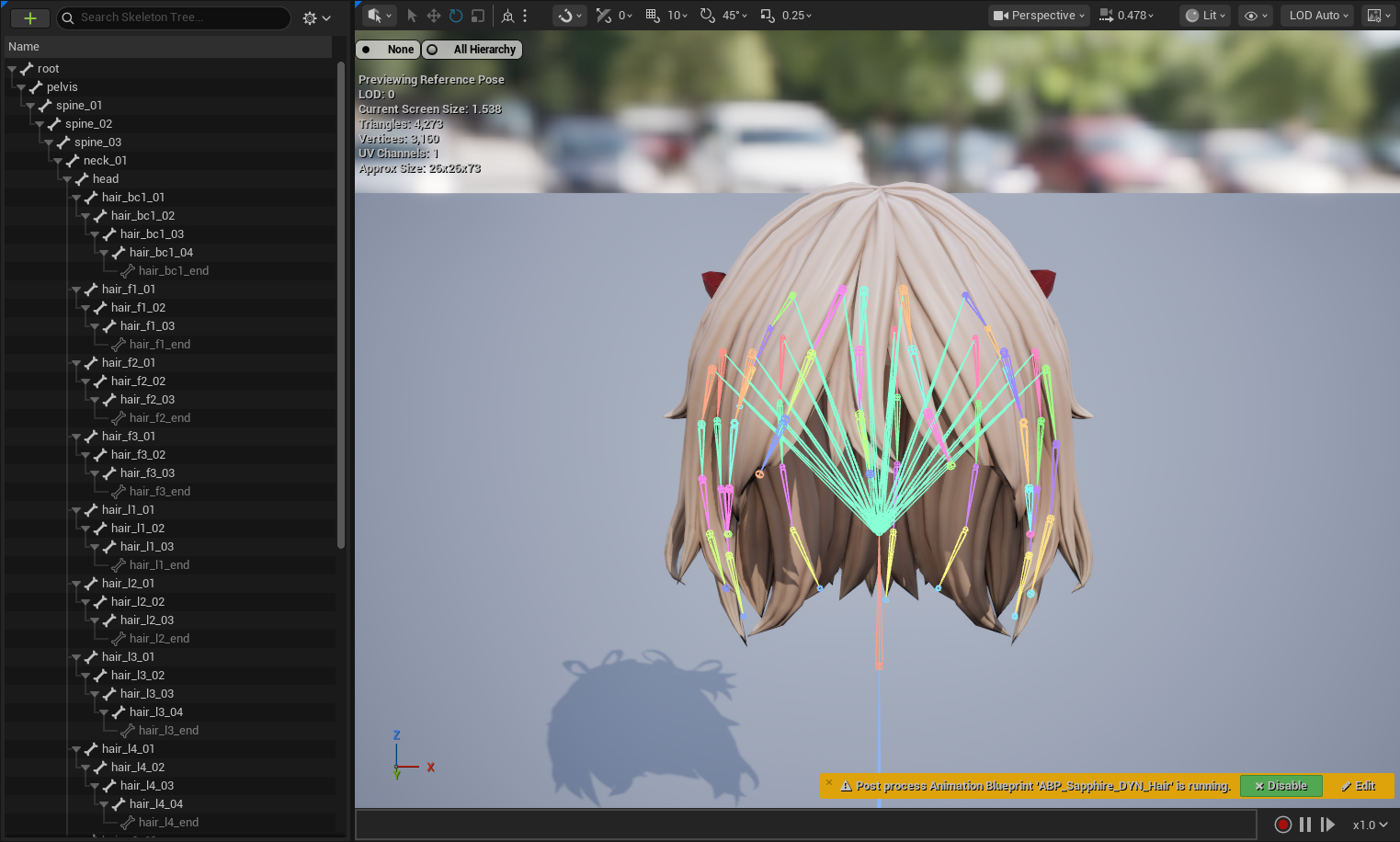The height and width of the screenshot is (842, 1400).
Task: Toggle grid location snapping icon
Action: point(653,16)
